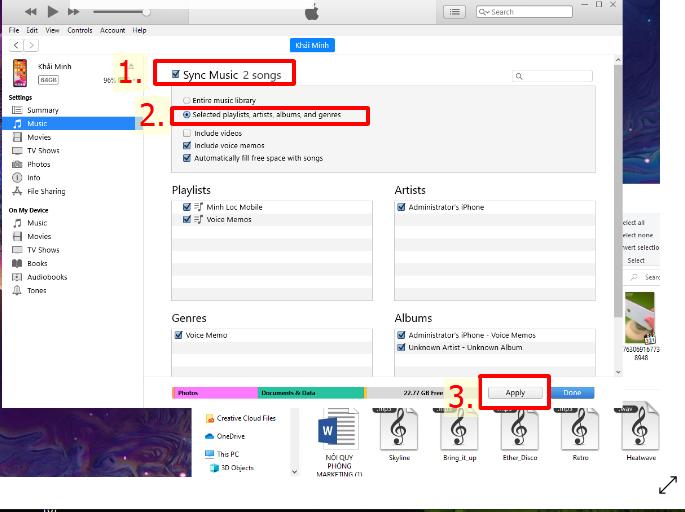Open OneDrive in Explorer sidebar

coord(225,436)
